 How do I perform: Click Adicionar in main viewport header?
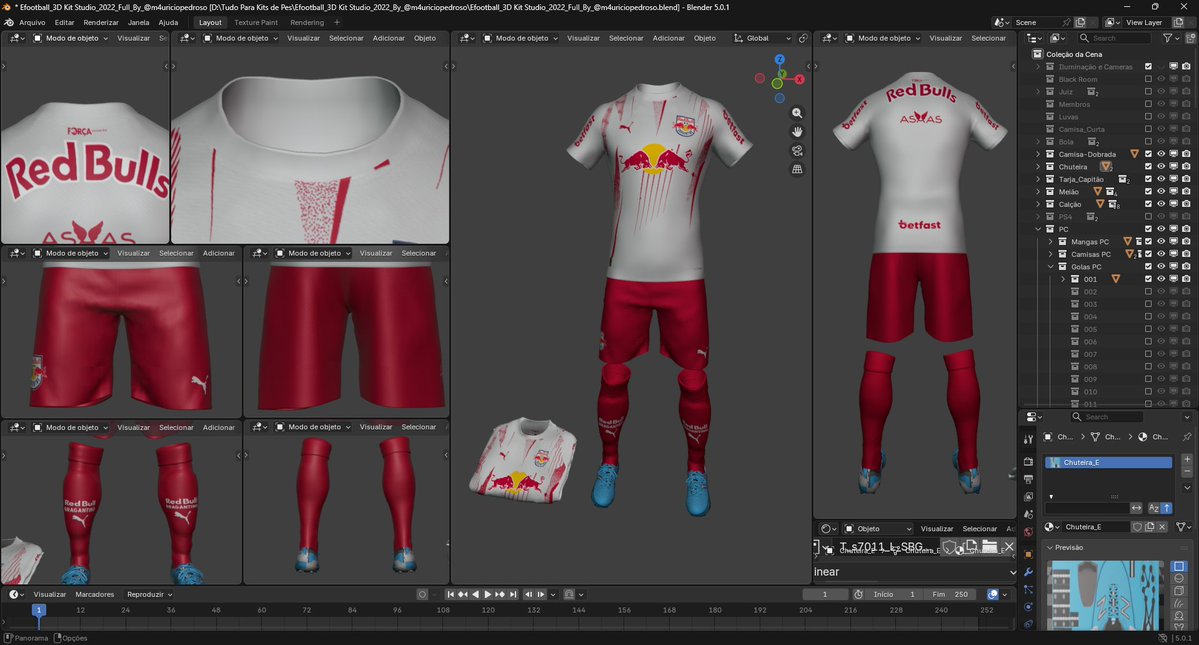[668, 37]
